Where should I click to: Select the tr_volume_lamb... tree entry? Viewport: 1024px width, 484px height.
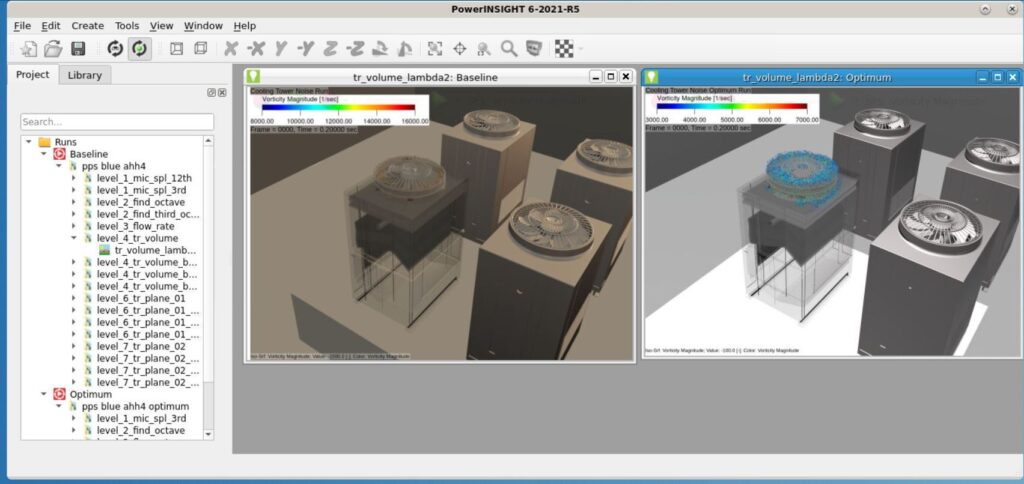(x=155, y=250)
